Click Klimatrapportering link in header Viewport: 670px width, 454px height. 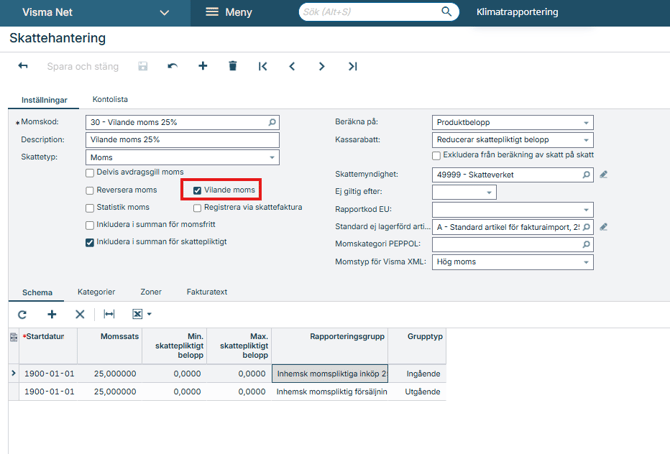tap(518, 12)
